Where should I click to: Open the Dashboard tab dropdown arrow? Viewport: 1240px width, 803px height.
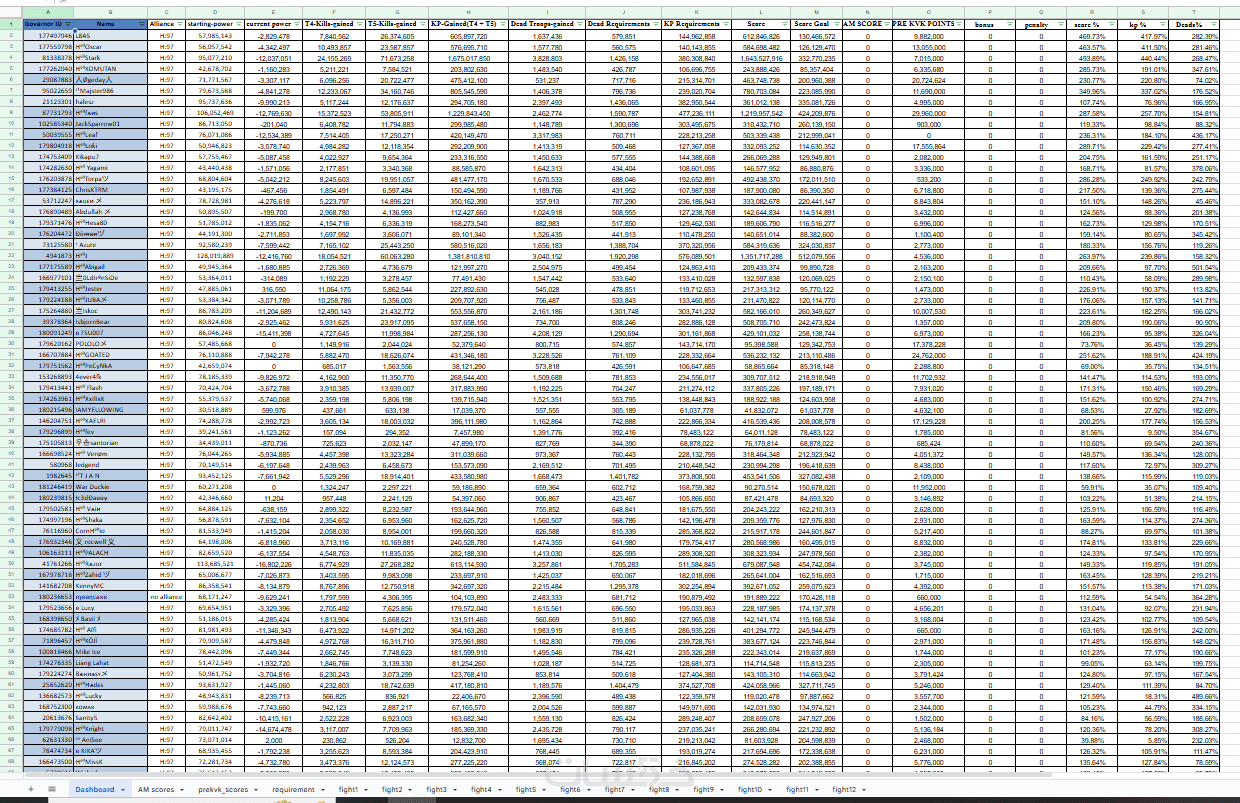tap(123, 790)
